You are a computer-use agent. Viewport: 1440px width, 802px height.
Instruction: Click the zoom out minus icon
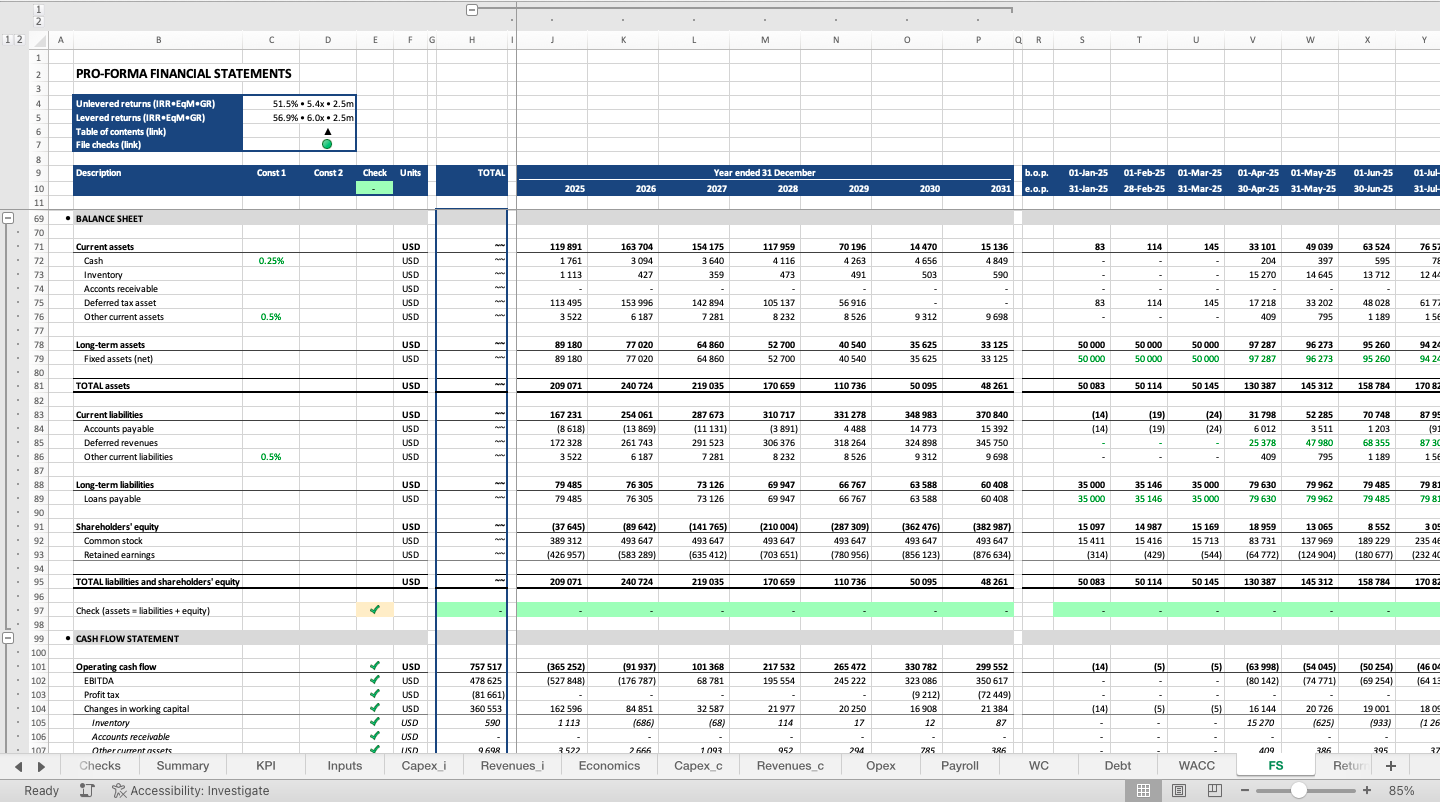pyautogui.click(x=1246, y=790)
